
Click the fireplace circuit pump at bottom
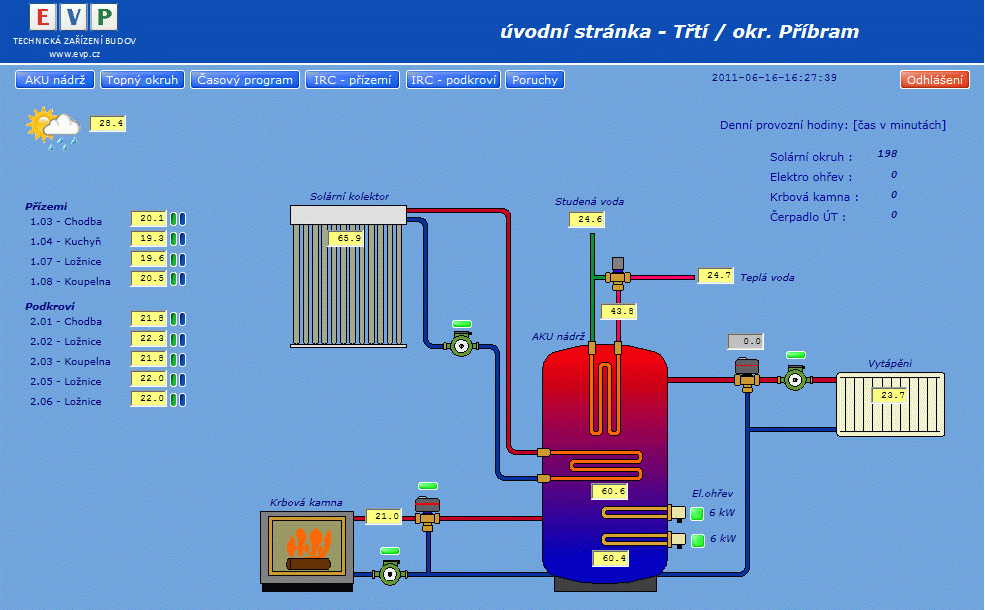pos(389,572)
